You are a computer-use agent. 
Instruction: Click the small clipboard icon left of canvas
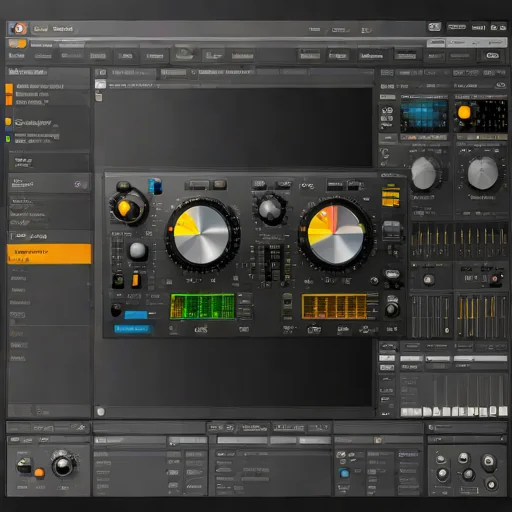[x=99, y=97]
